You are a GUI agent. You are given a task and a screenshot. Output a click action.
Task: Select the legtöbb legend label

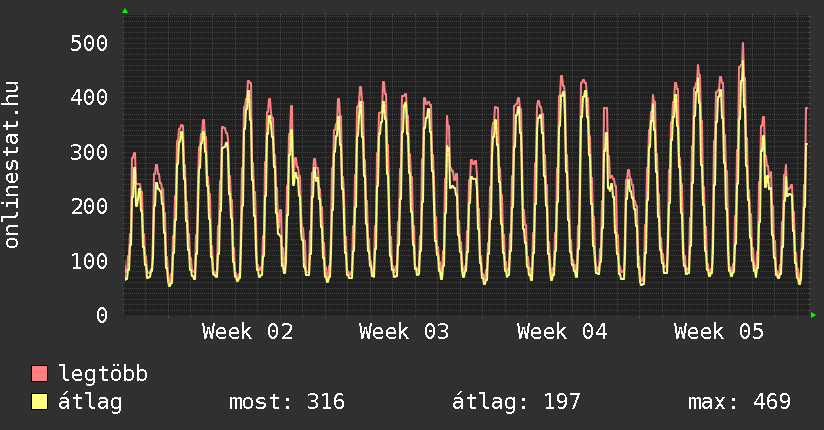[103, 374]
